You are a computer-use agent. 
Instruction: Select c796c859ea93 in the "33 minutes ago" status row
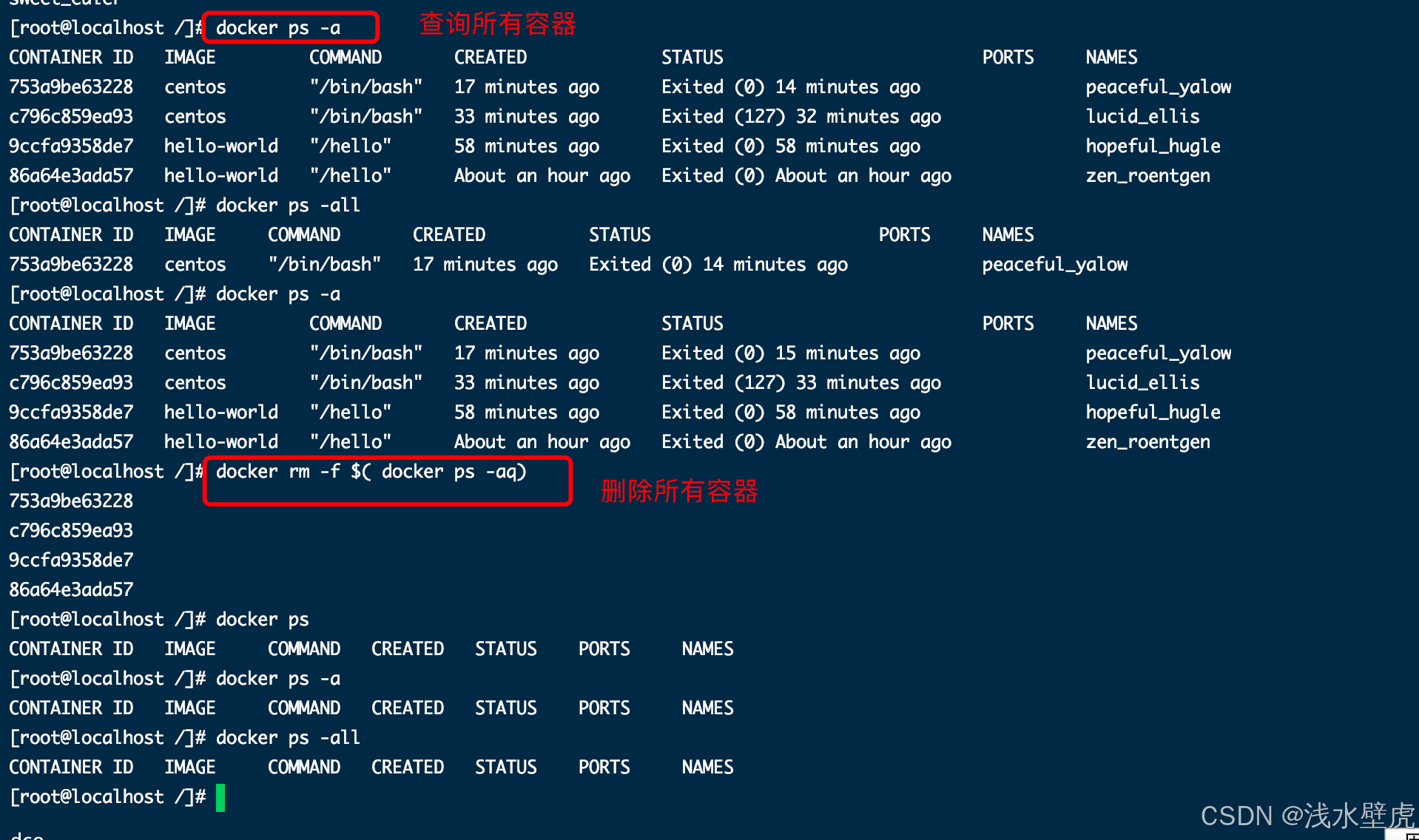point(71,383)
